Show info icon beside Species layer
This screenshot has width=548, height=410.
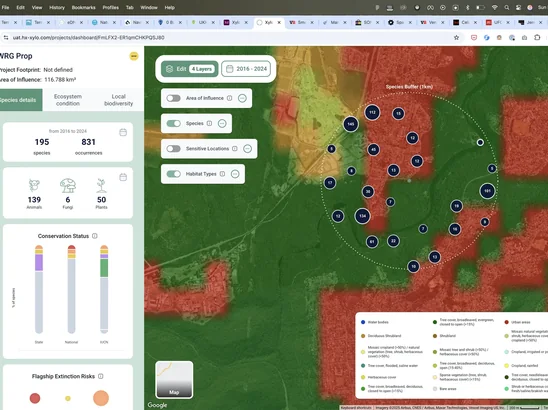point(209,123)
